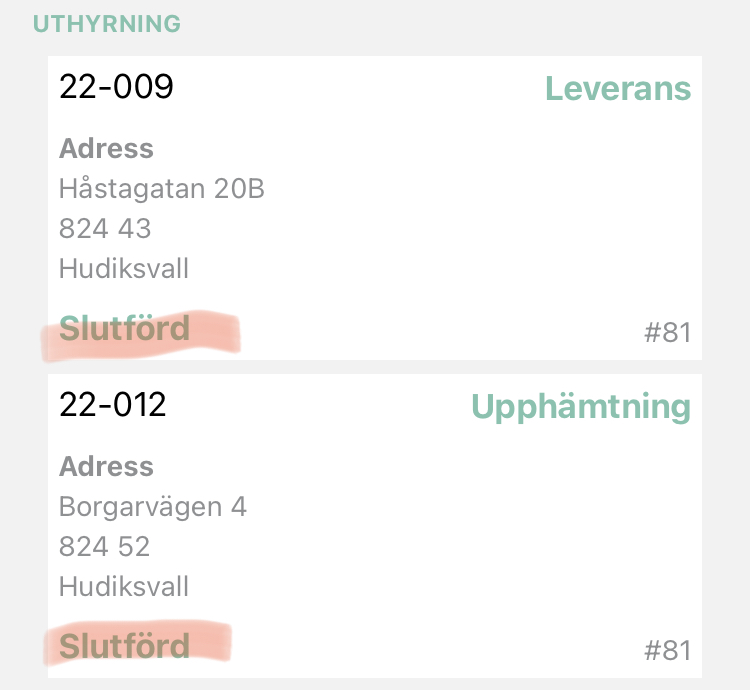The height and width of the screenshot is (690, 750).
Task: Click the Leverans label
Action: coord(618,89)
